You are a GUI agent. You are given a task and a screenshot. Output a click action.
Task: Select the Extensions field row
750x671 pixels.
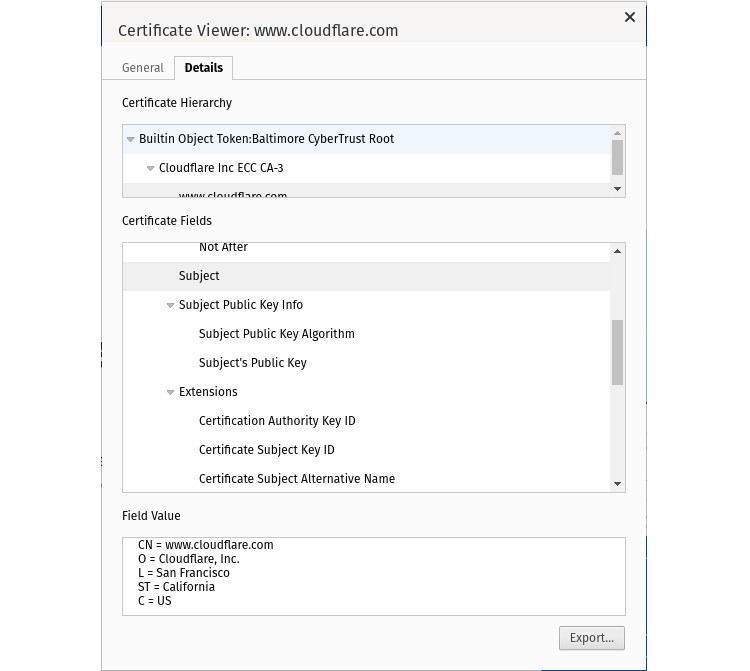click(366, 392)
